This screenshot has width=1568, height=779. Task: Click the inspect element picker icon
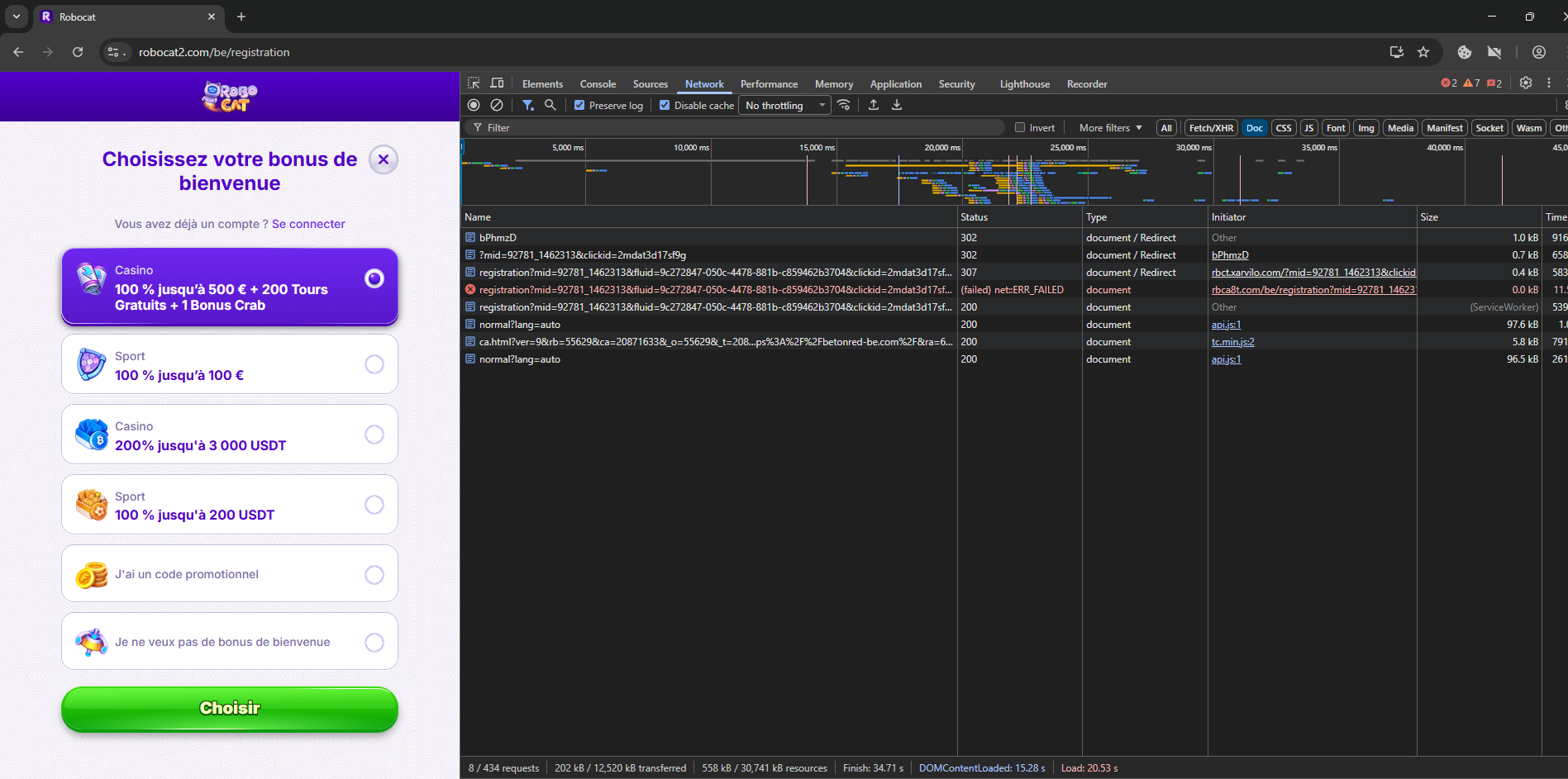click(x=474, y=83)
